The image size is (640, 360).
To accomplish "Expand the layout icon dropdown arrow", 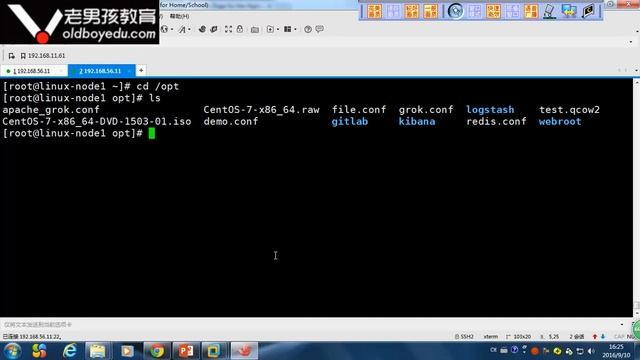I will click(295, 29).
